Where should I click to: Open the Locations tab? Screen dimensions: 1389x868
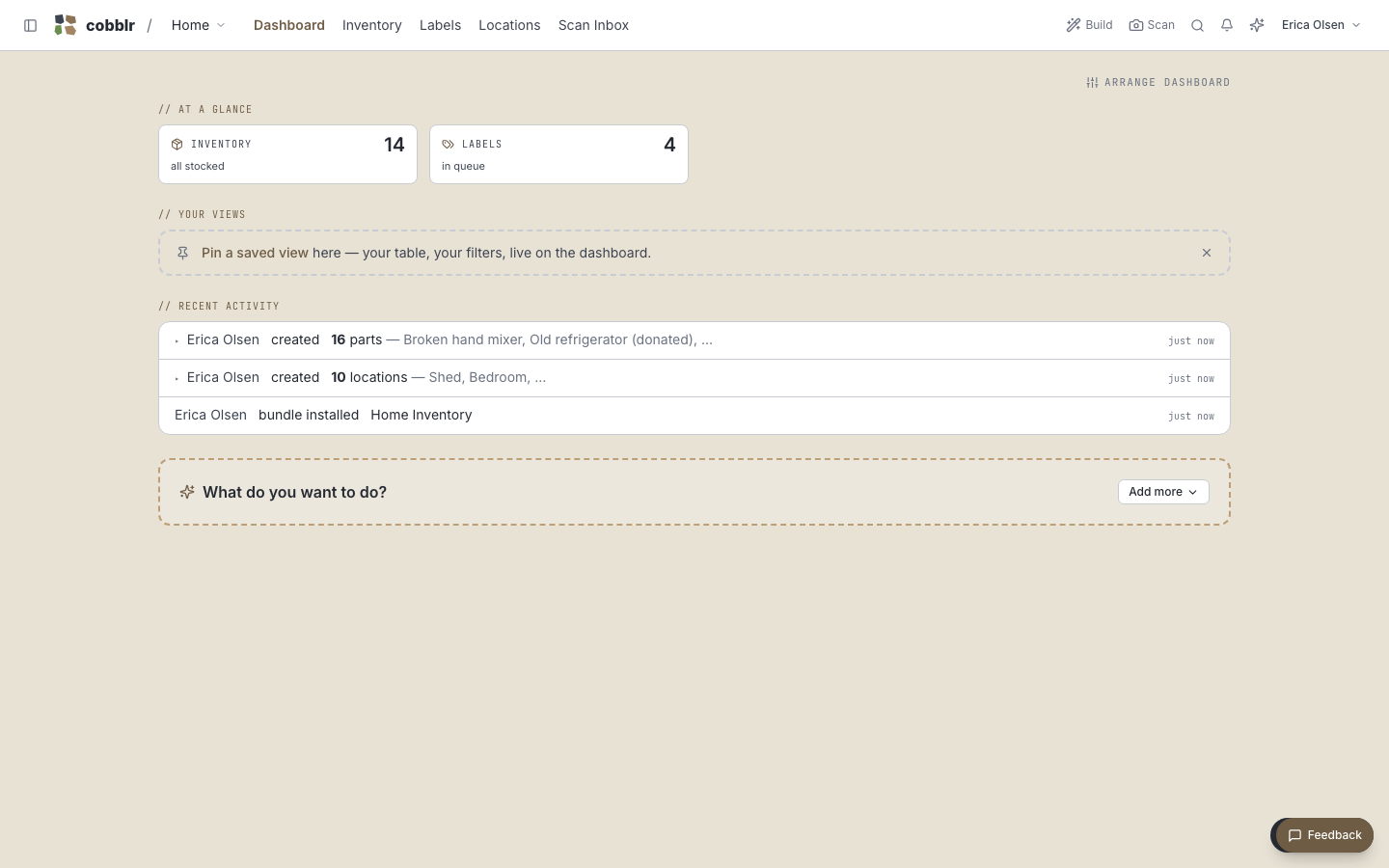[509, 25]
